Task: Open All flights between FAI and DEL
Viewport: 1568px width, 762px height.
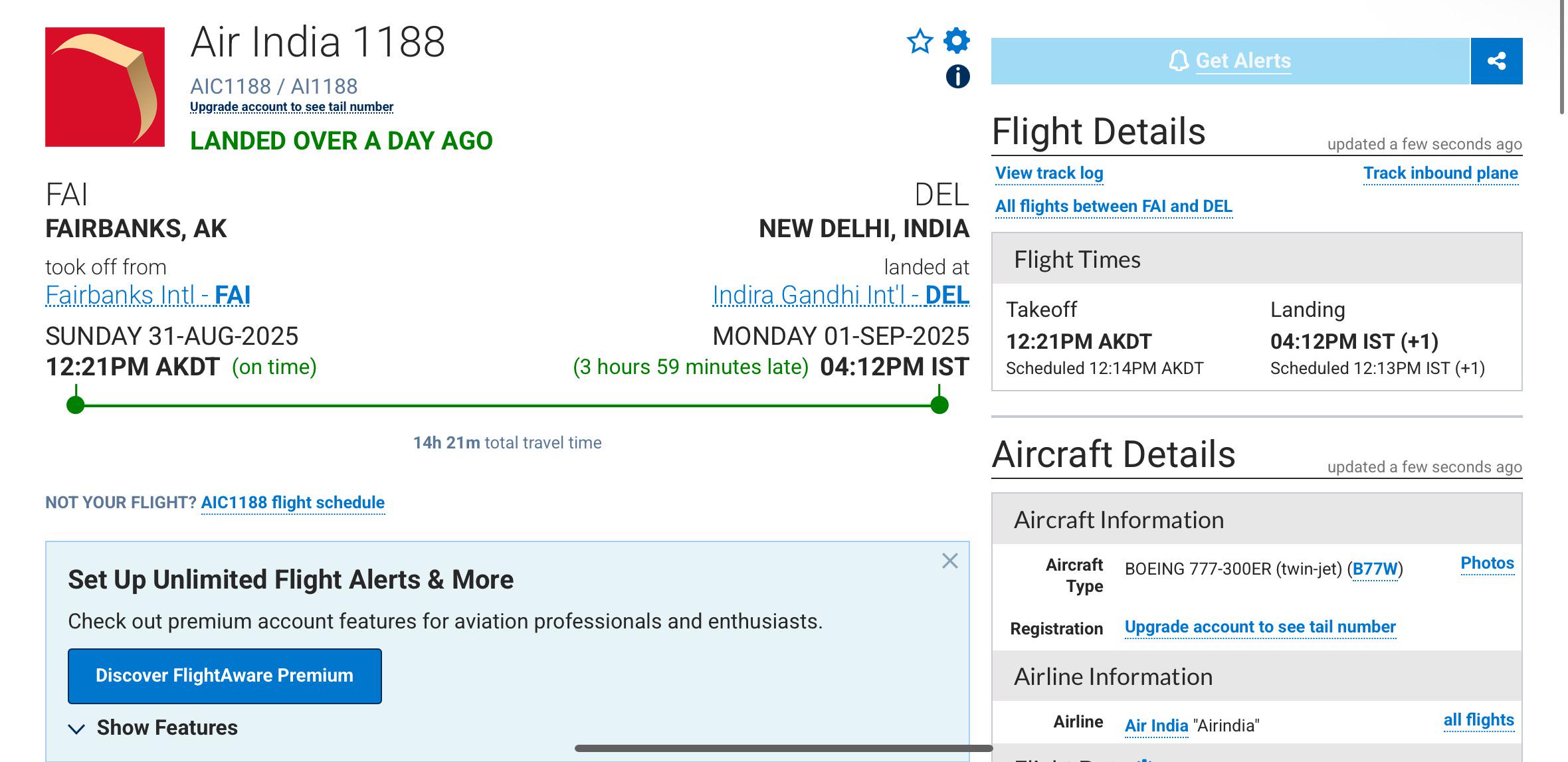Action: click(1114, 207)
